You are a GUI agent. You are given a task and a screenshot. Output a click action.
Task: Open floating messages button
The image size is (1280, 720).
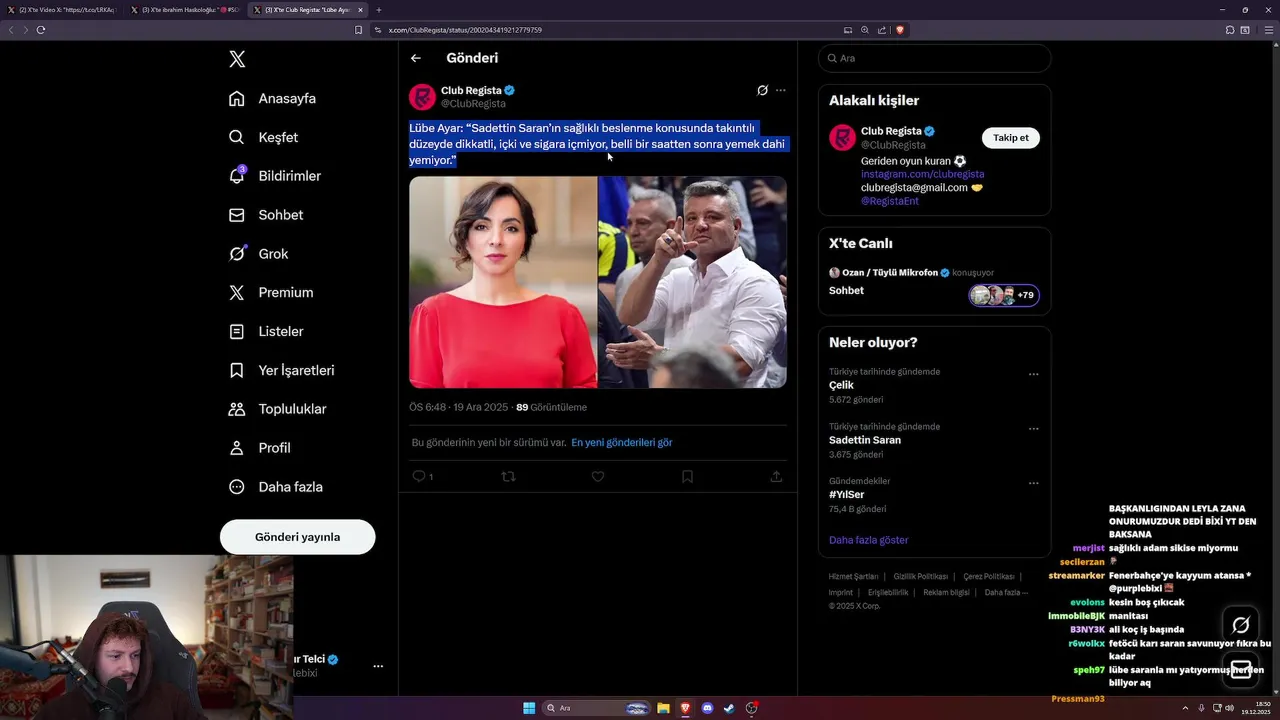click(1241, 669)
